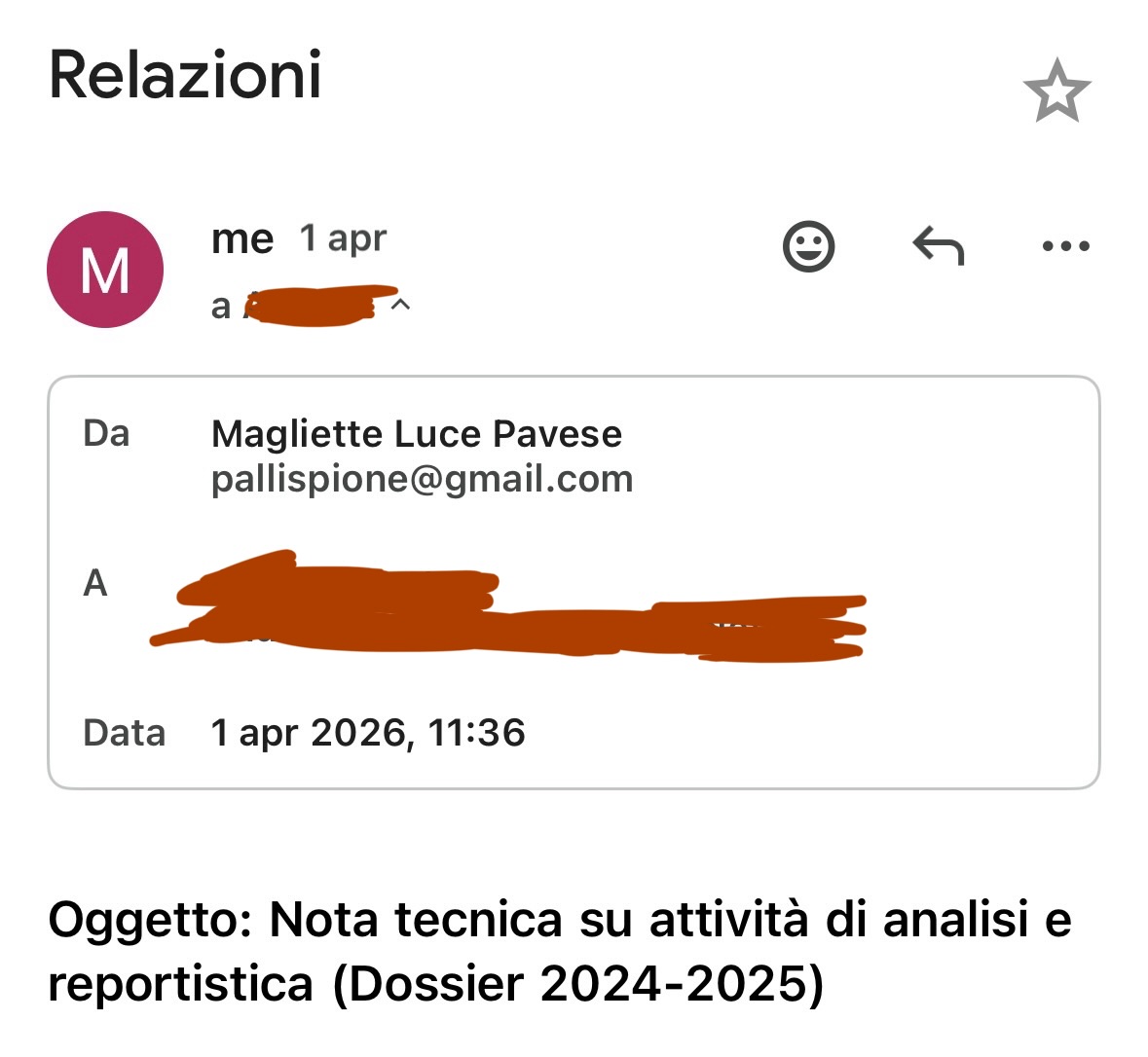Image resolution: width=1148 pixels, height=1057 pixels.
Task: Tap the "Data" field label
Action: tap(124, 733)
